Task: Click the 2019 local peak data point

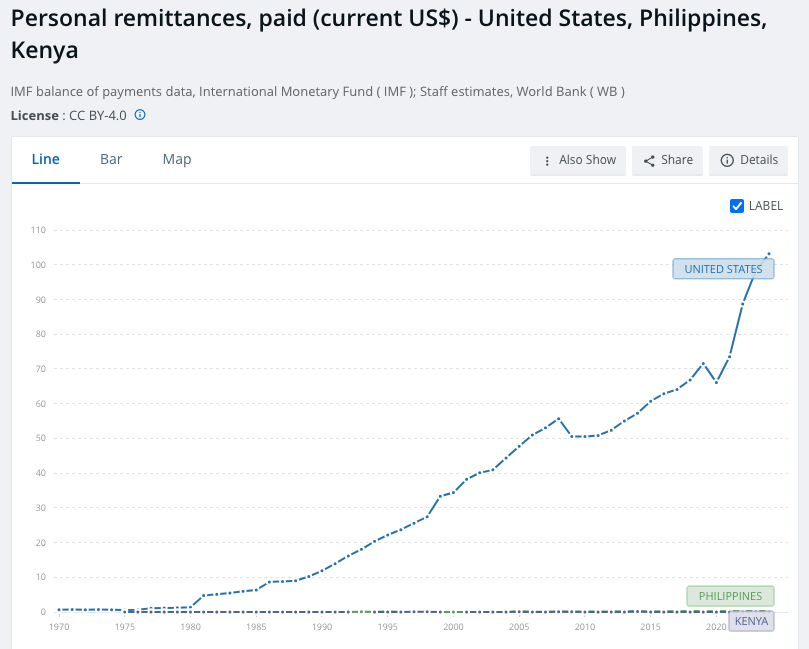Action: coord(703,363)
